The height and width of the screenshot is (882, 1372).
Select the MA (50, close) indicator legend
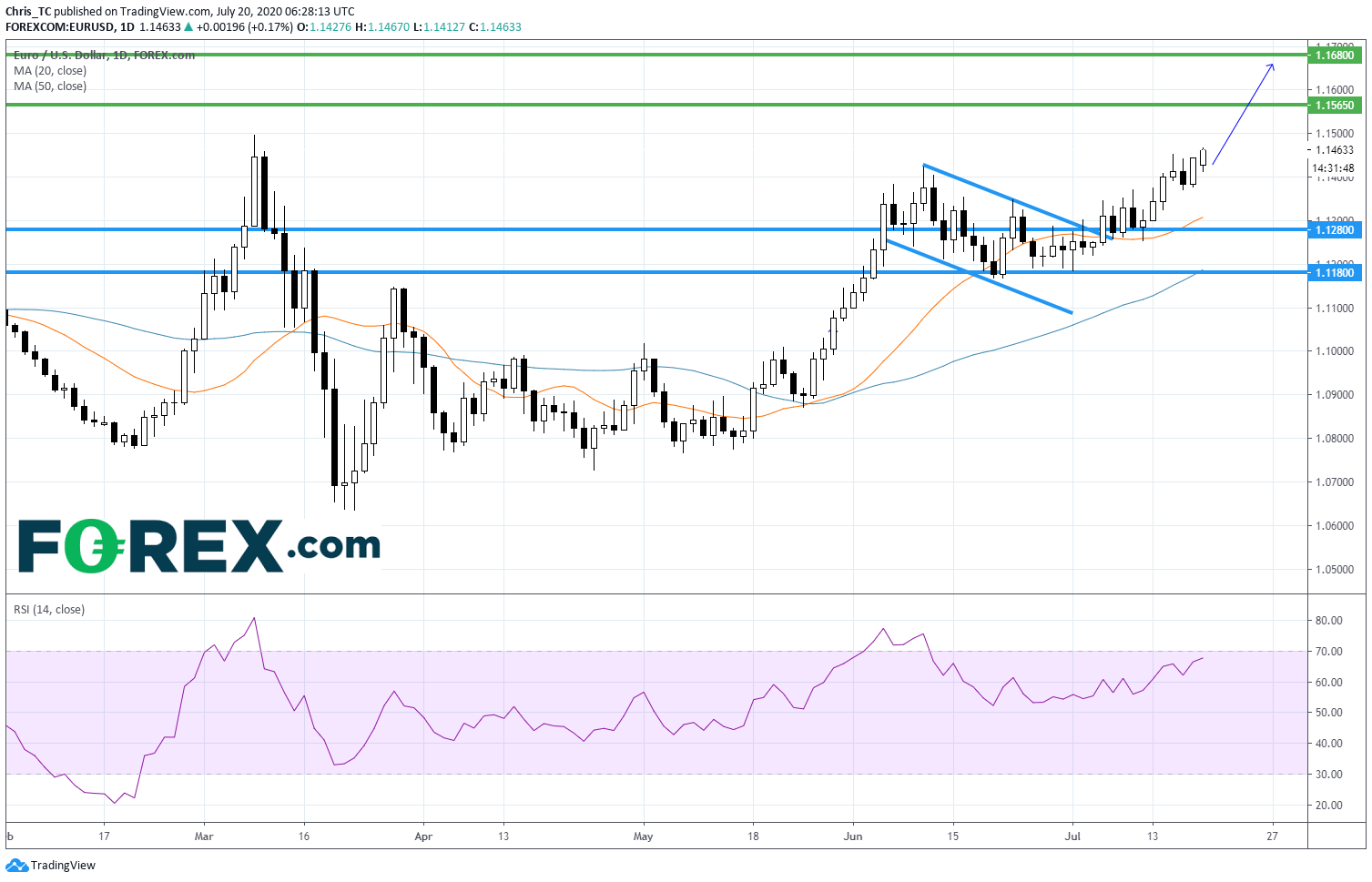pos(50,86)
